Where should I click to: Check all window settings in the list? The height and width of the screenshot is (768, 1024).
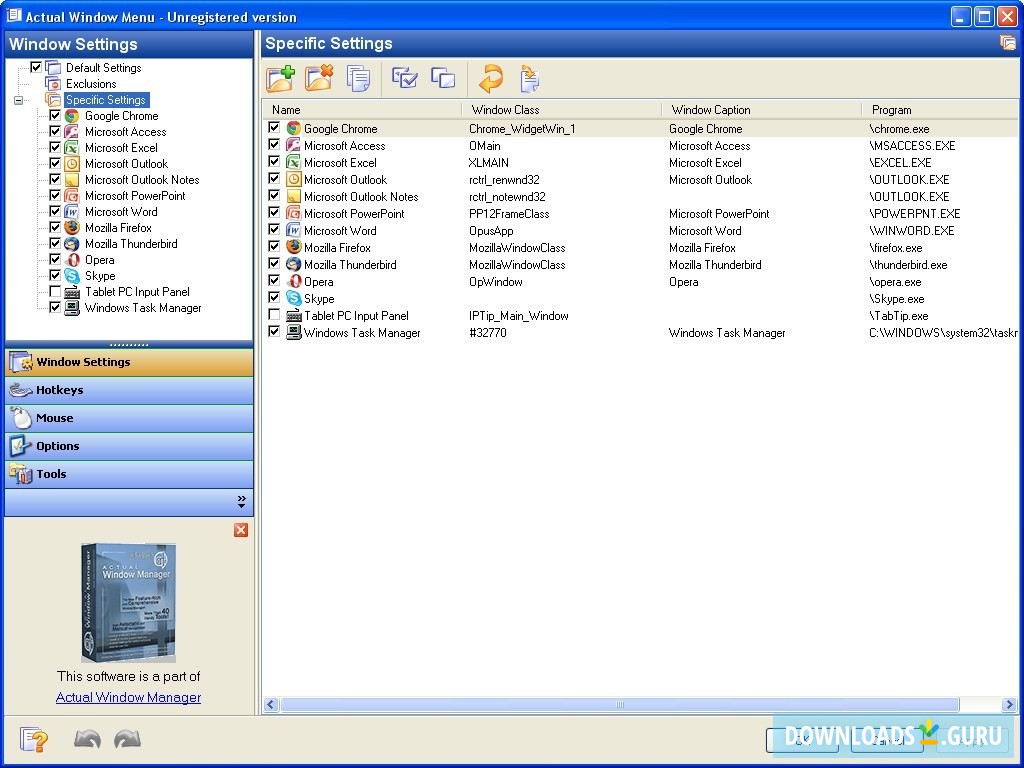tap(404, 79)
